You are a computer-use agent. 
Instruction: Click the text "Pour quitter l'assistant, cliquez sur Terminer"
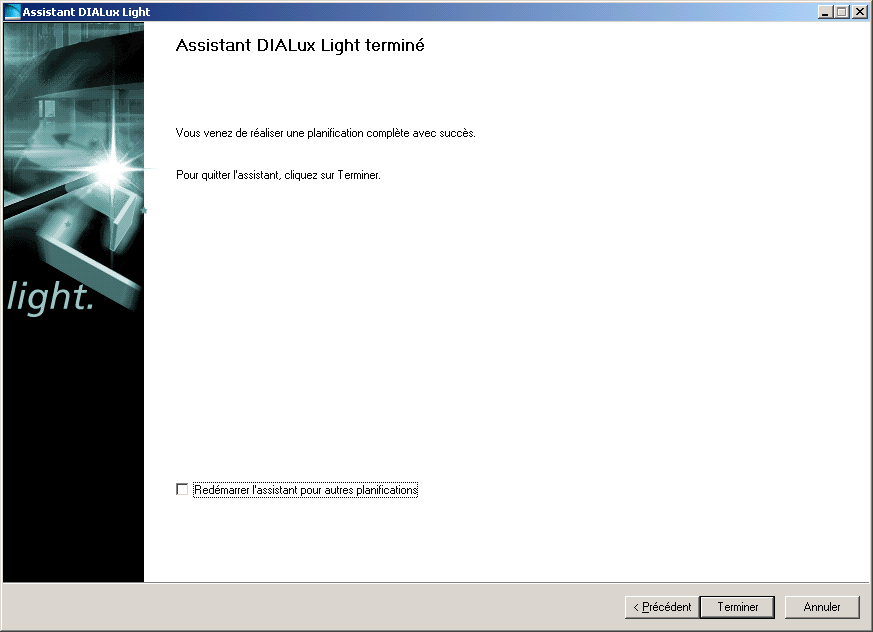point(277,175)
